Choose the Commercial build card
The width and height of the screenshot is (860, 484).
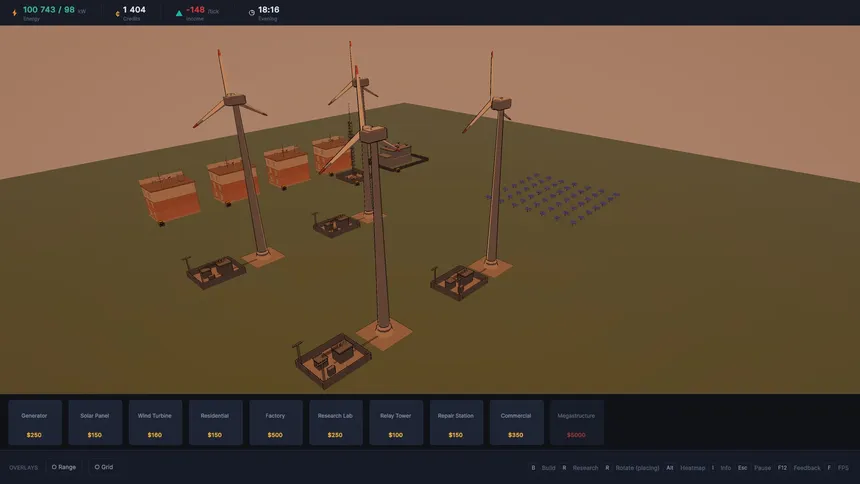[x=516, y=423]
